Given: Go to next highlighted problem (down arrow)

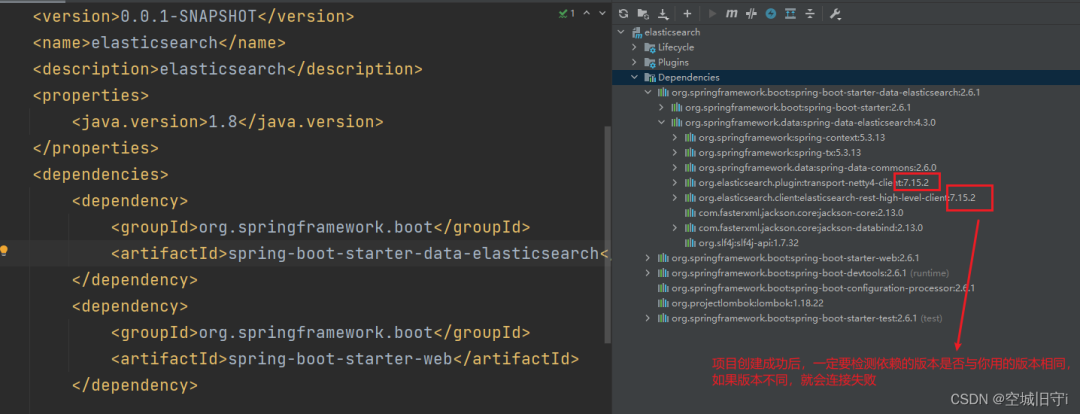Looking at the screenshot, I should tap(602, 13).
